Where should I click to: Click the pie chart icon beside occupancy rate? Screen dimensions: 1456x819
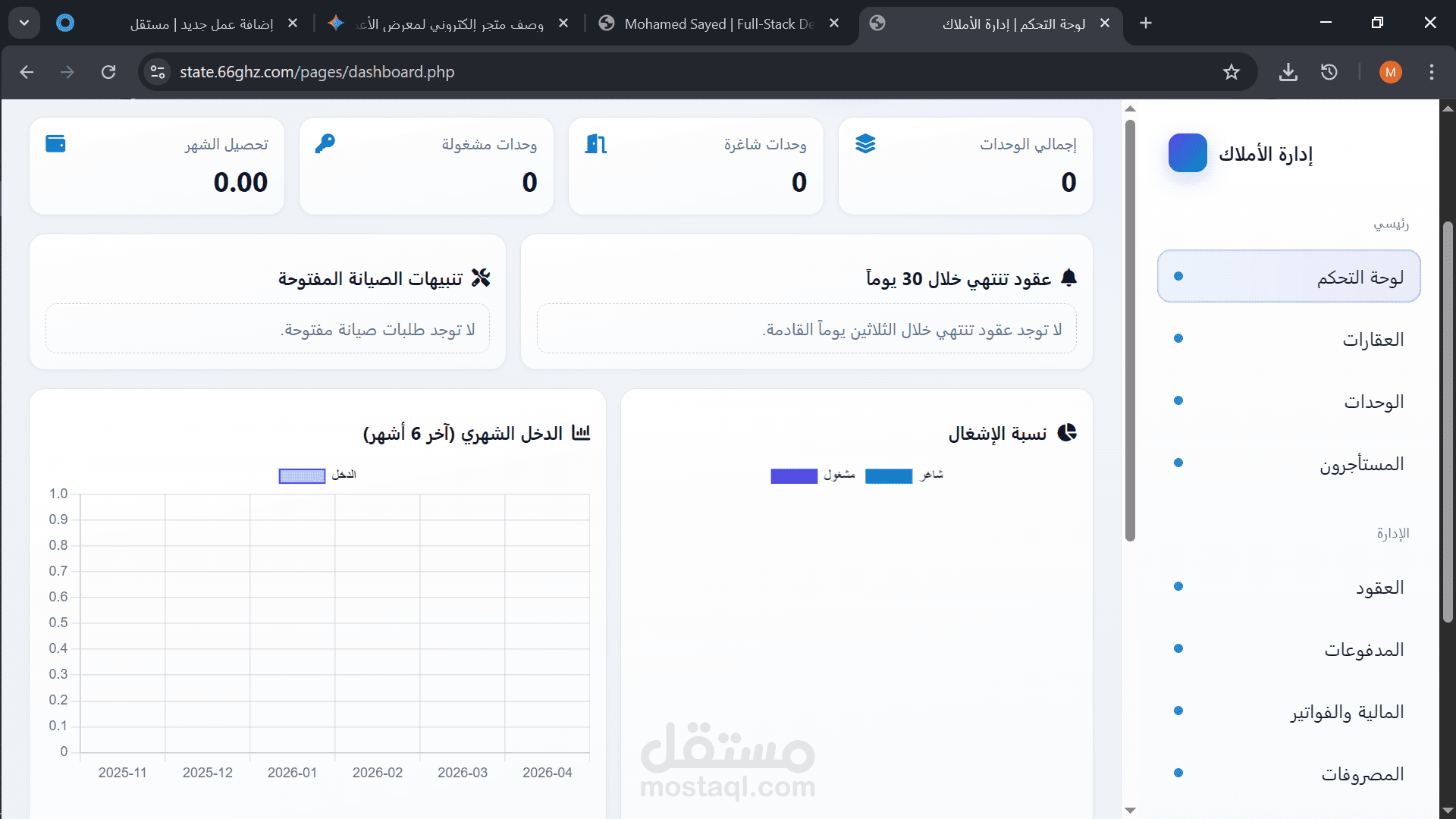click(x=1067, y=432)
